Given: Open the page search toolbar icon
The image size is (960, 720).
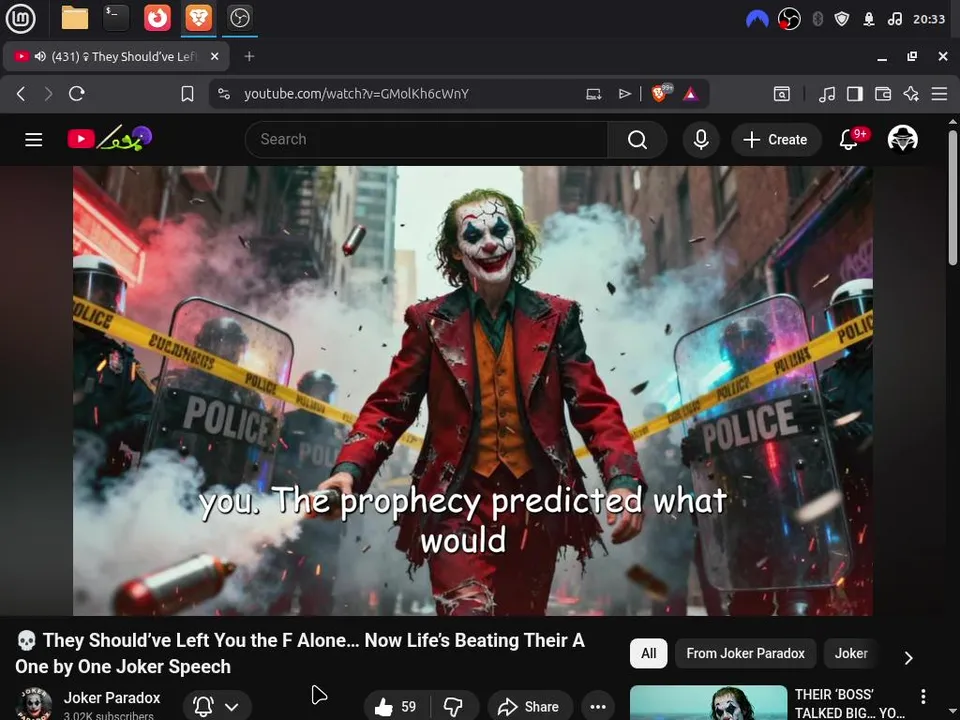Looking at the screenshot, I should [781, 94].
